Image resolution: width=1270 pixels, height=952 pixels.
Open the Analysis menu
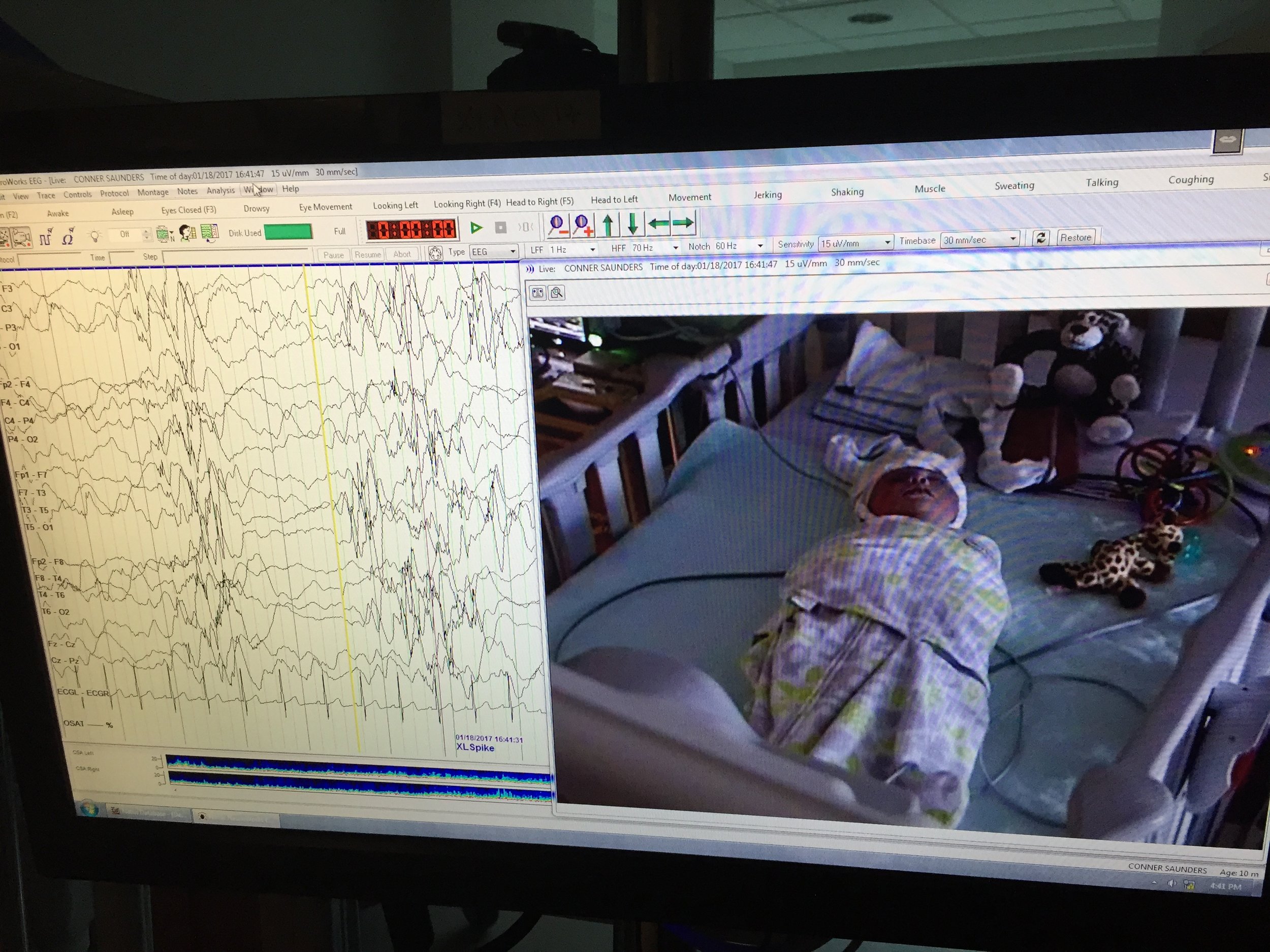point(220,190)
